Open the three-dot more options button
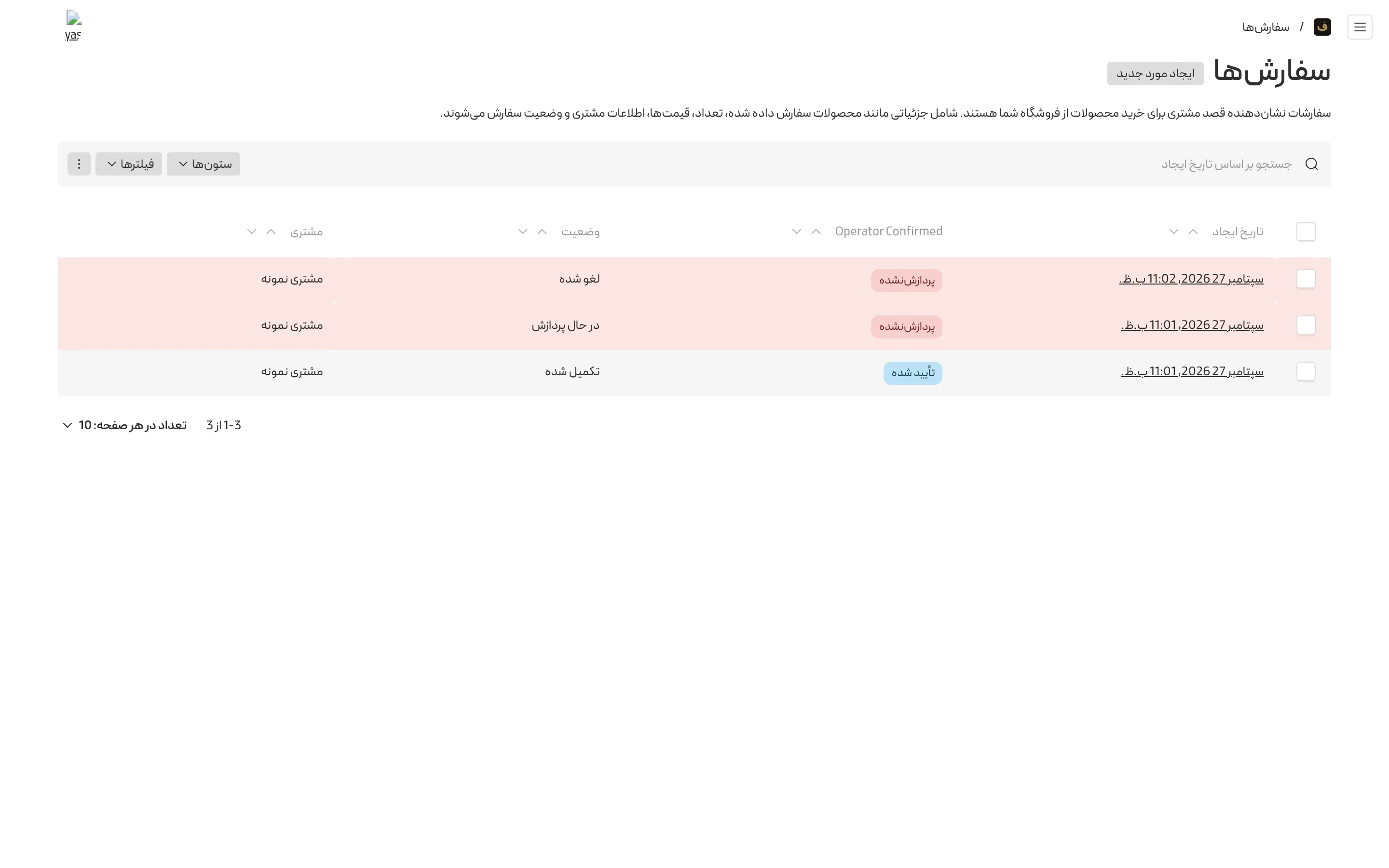The image size is (1389, 868). tap(79, 164)
